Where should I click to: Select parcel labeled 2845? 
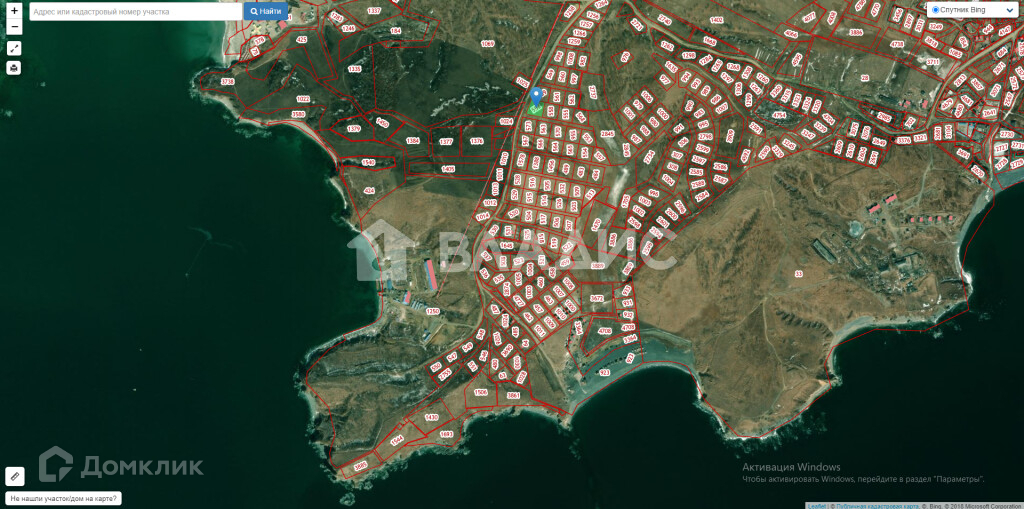click(607, 133)
